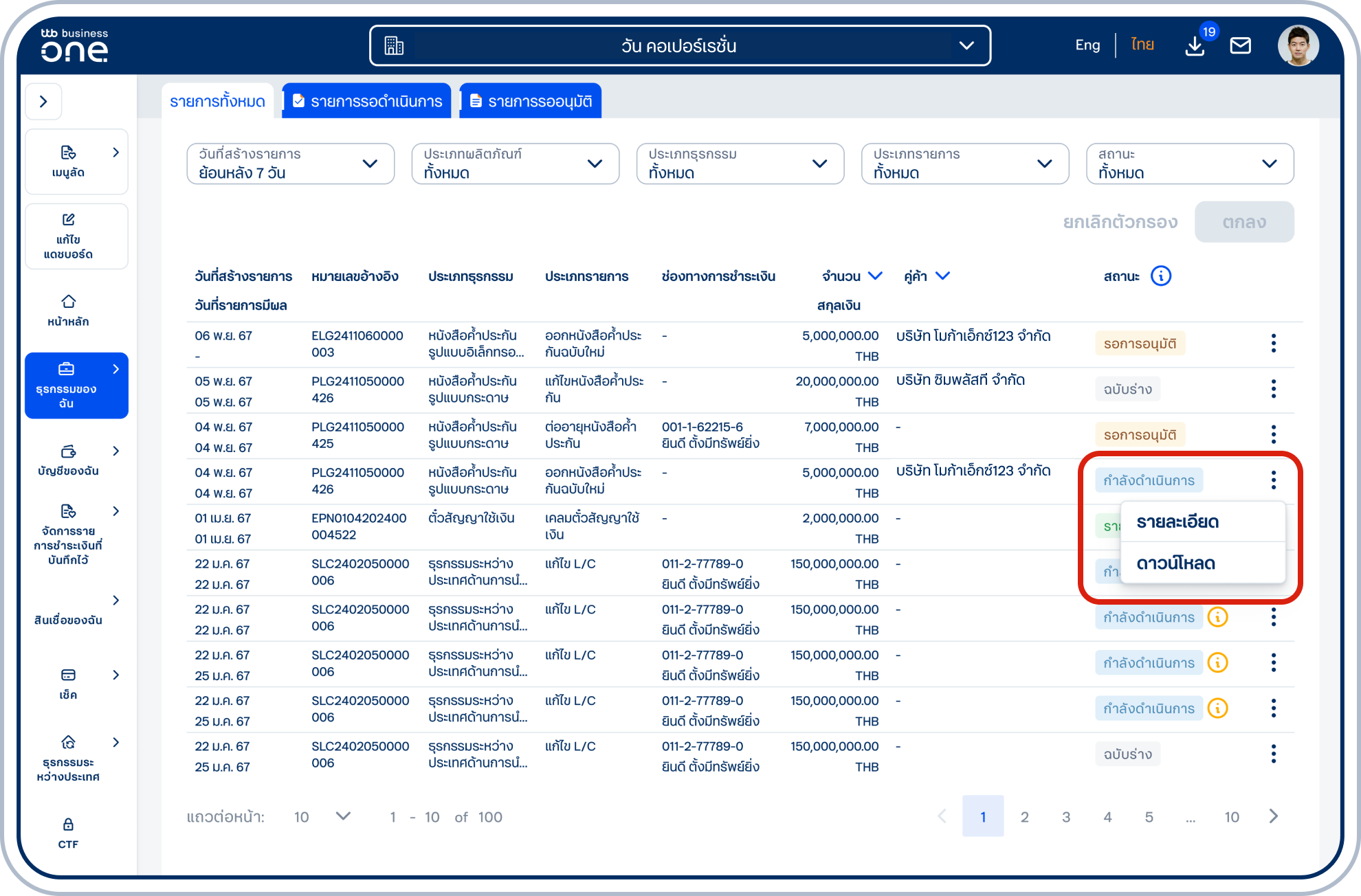This screenshot has width=1361, height=896.
Task: Open the mail inbox icon
Action: coord(1240,46)
